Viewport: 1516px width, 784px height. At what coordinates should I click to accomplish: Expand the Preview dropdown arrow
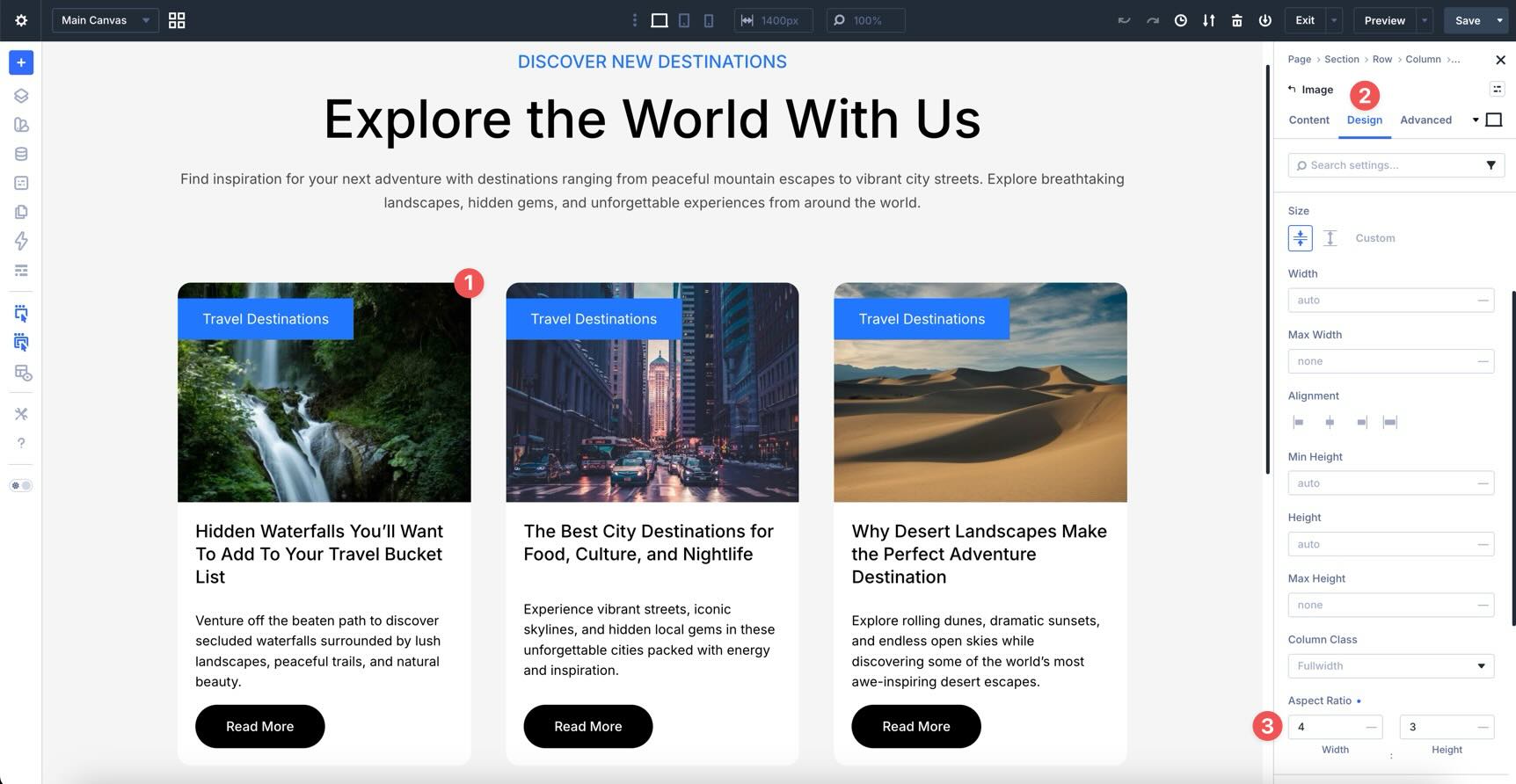pos(1425,20)
